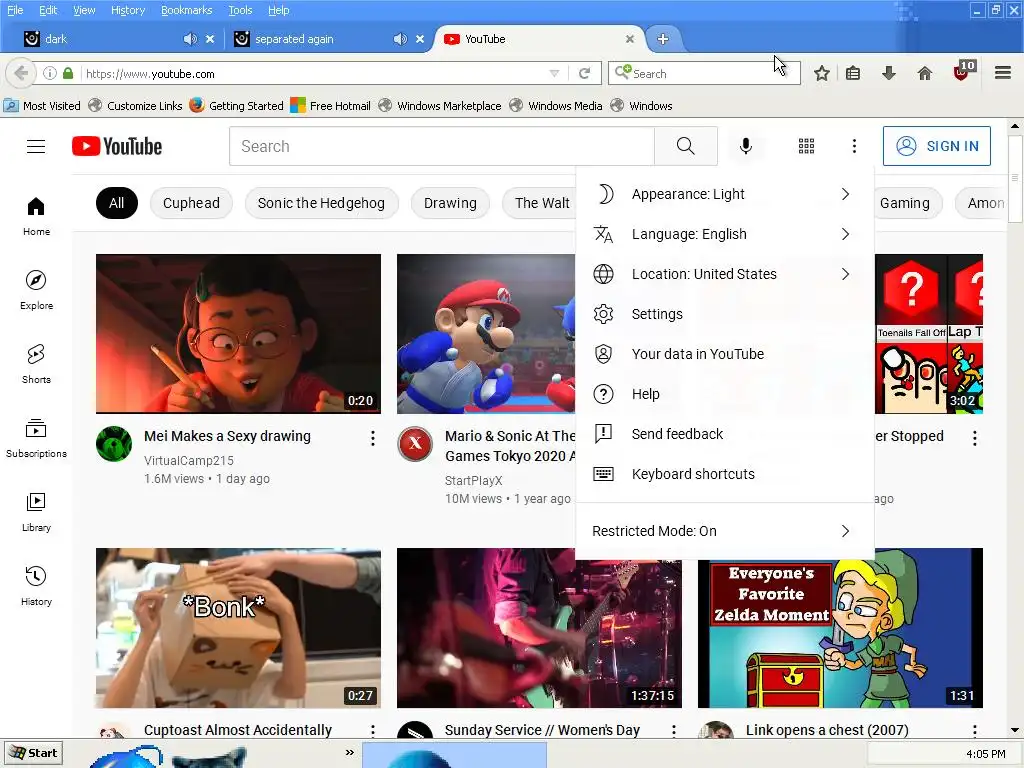
Task: Select the Cuphead filter chip
Action: point(191,203)
